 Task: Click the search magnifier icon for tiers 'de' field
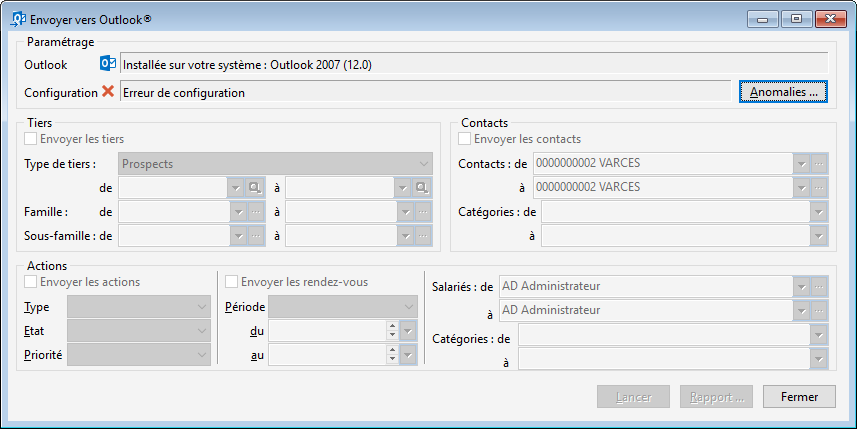(255, 188)
